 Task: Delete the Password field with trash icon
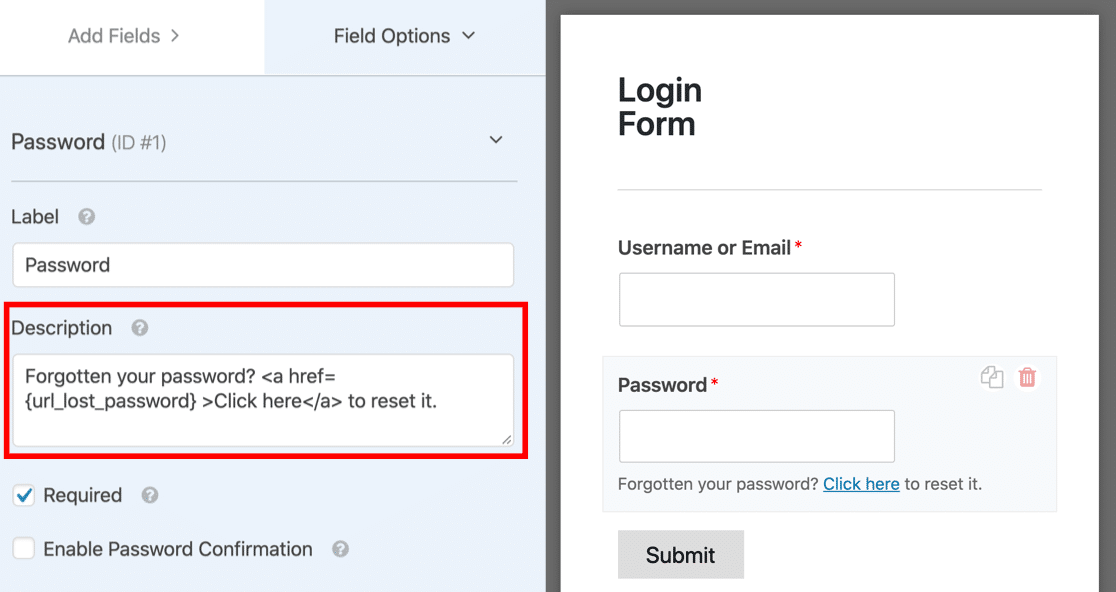1027,377
